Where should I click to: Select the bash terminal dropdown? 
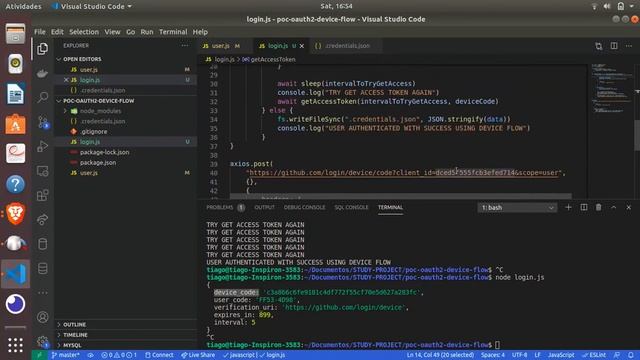pyautogui.click(x=517, y=208)
